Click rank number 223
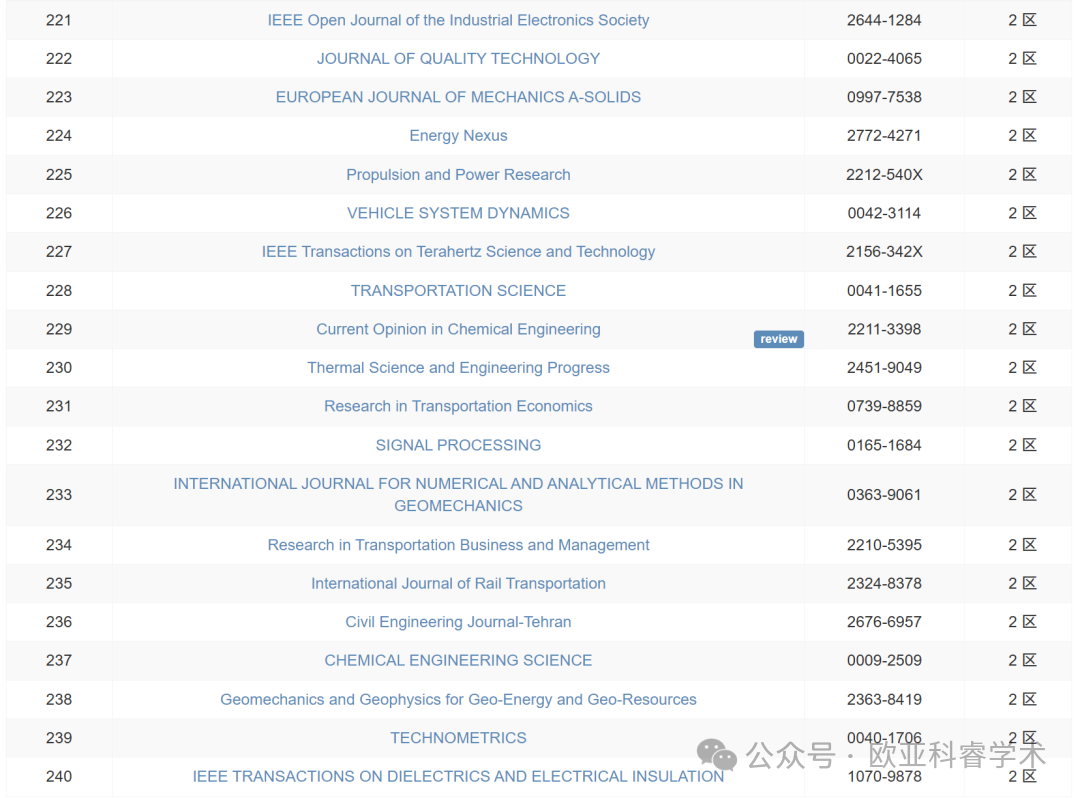Viewport: 1080px width, 798px height. (59, 97)
